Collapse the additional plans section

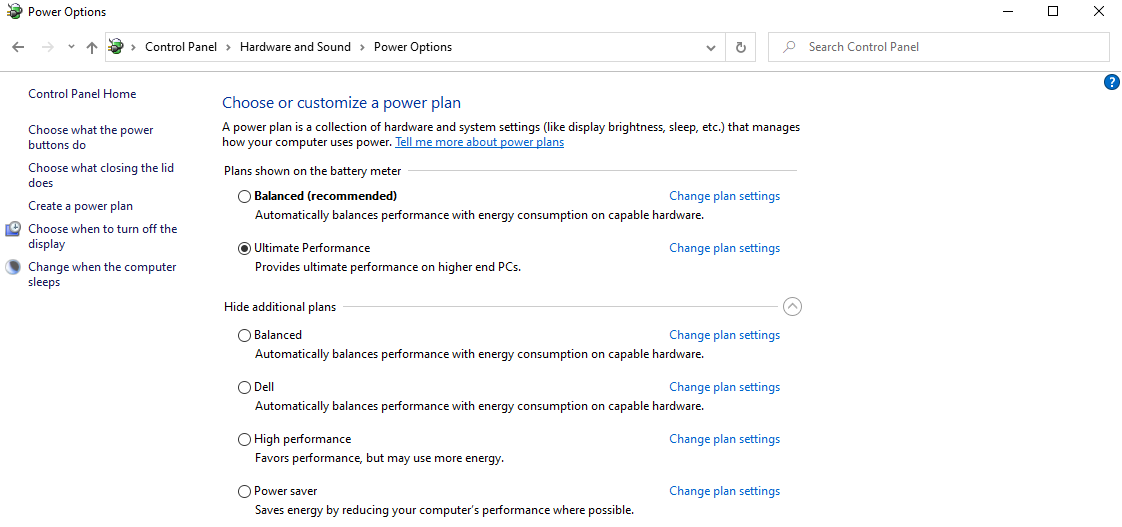point(792,306)
